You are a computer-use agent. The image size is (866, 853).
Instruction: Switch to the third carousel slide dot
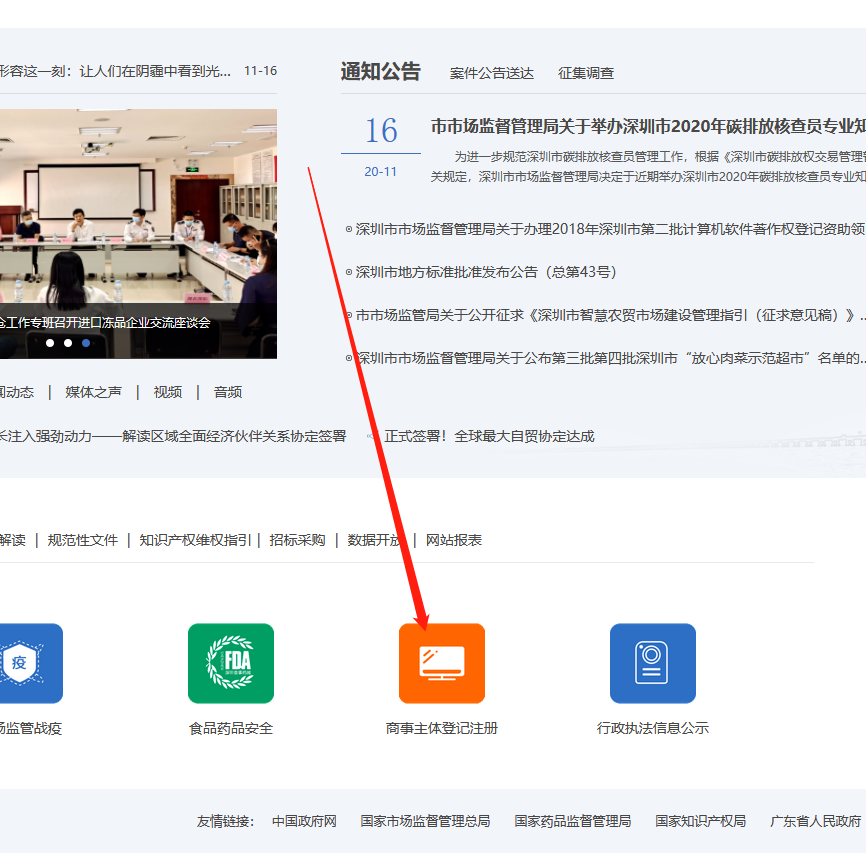pos(86,342)
